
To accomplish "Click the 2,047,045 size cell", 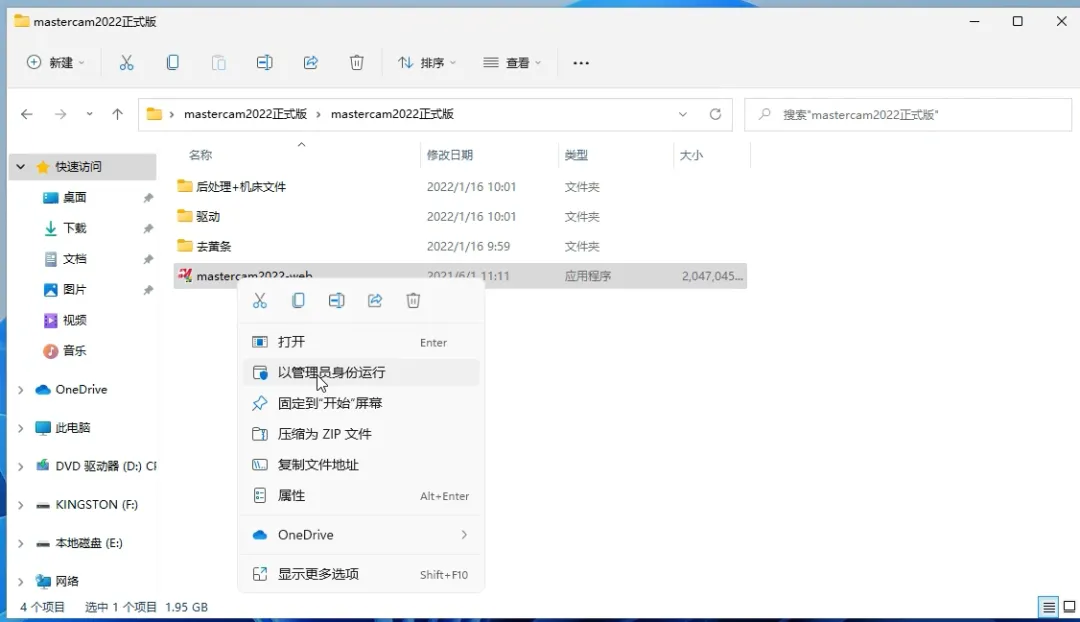I will click(712, 276).
